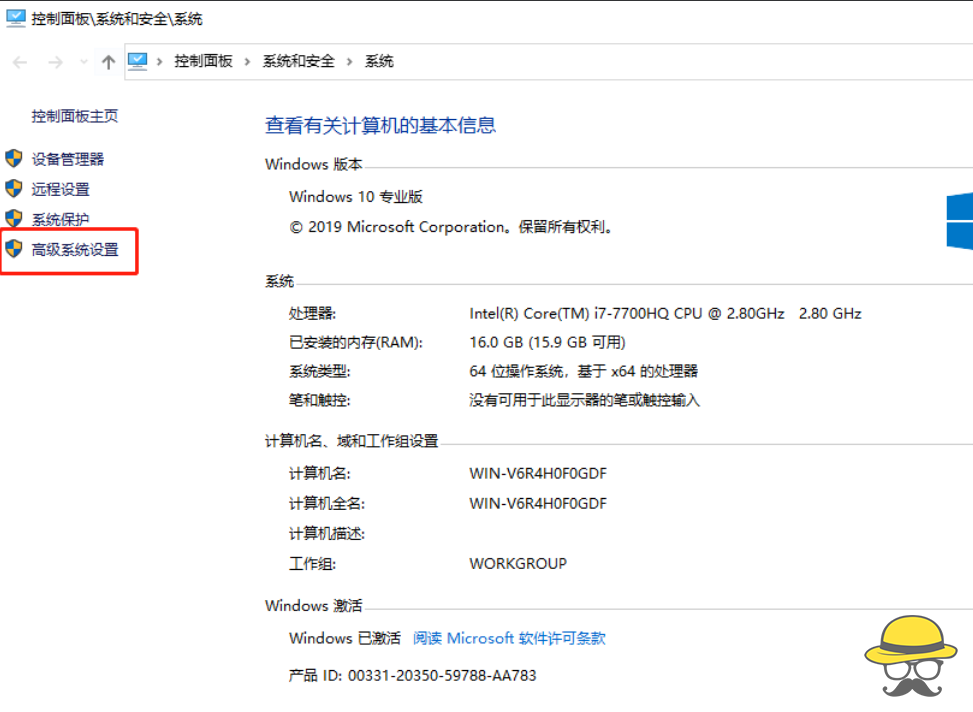Image resolution: width=973 pixels, height=712 pixels.
Task: Open the 控制面板主页 link
Action: pyautogui.click(x=74, y=116)
